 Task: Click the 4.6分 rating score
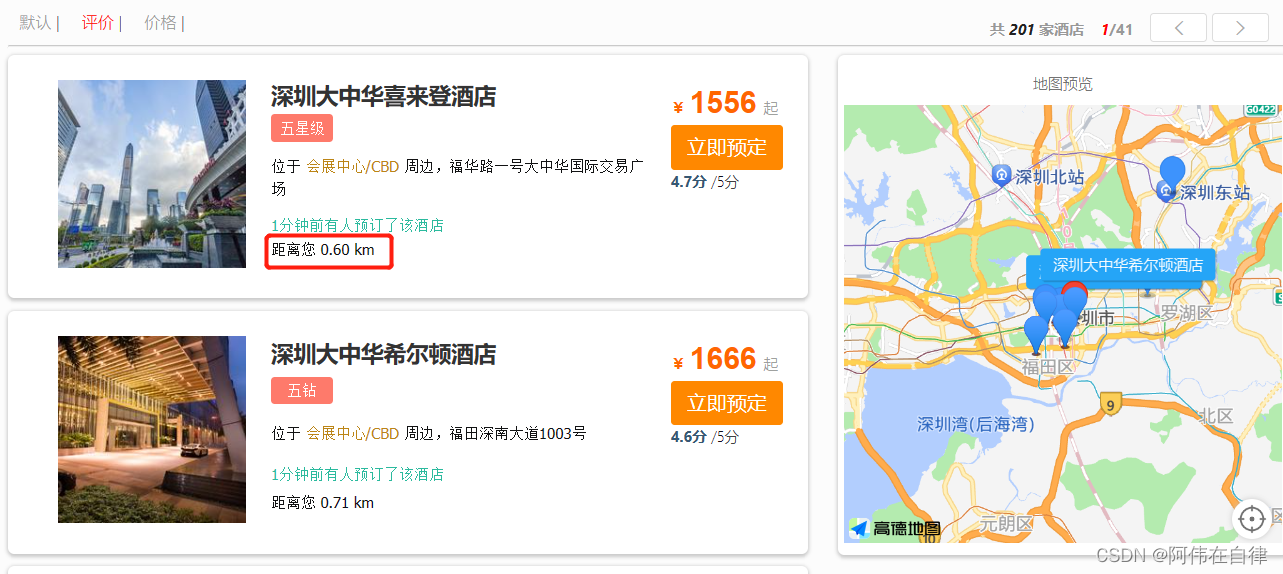(689, 437)
